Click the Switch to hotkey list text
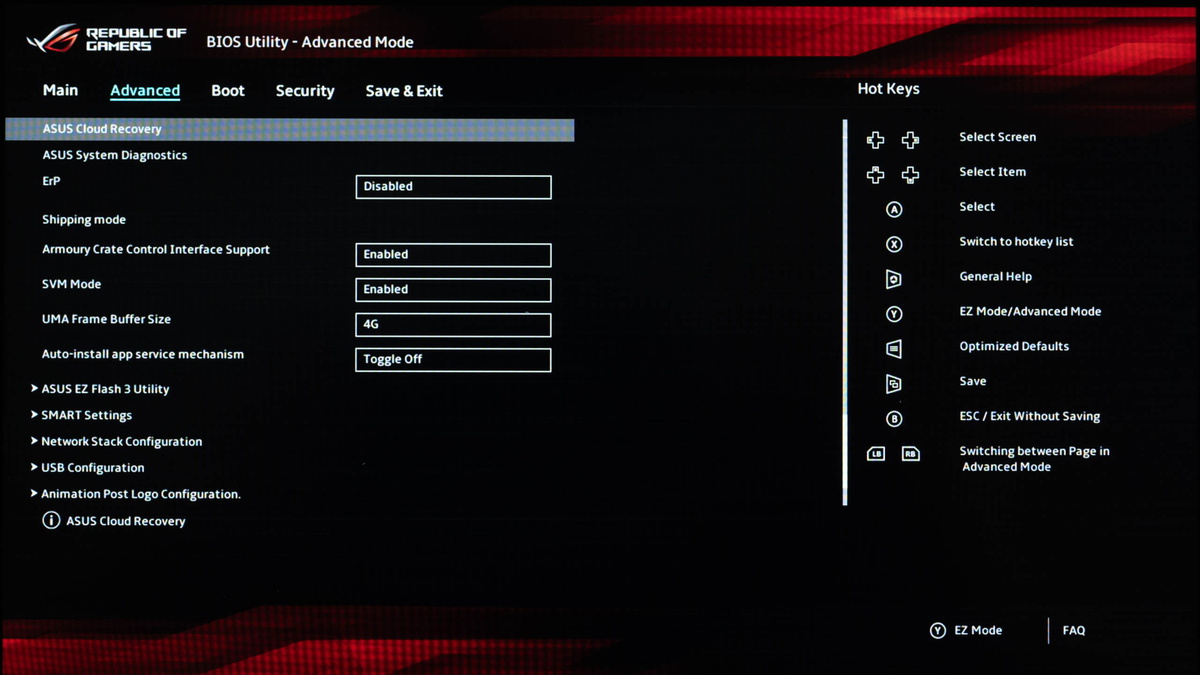This screenshot has width=1200, height=675. pyautogui.click(x=1016, y=242)
